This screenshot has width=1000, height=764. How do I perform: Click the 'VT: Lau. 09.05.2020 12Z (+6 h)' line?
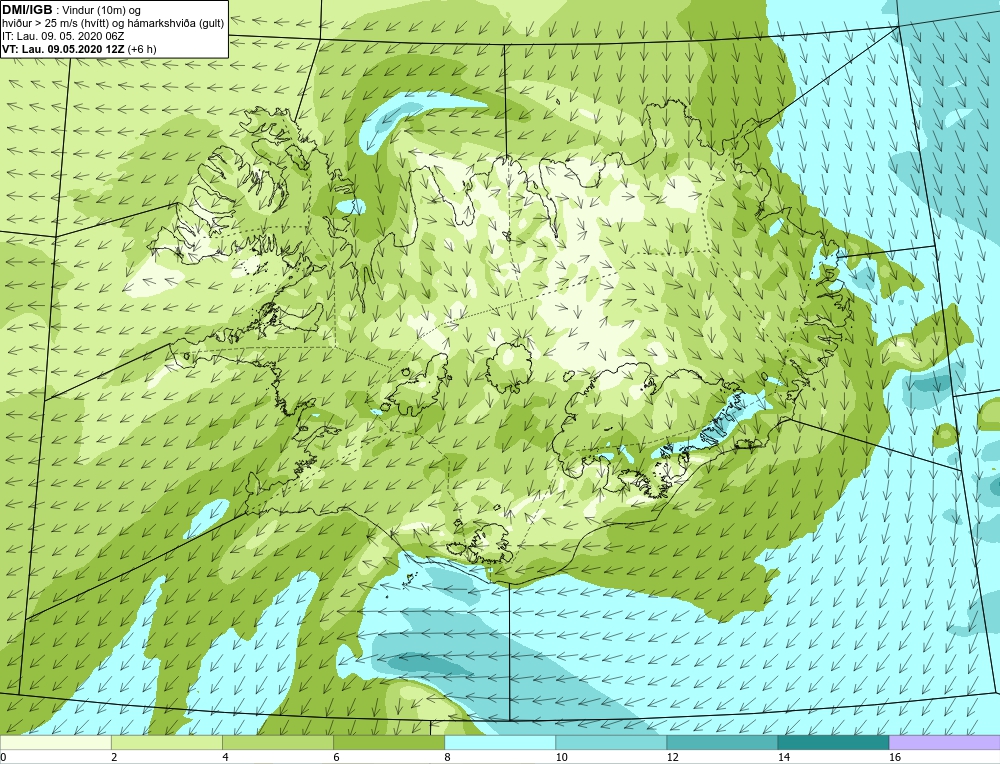pos(79,49)
